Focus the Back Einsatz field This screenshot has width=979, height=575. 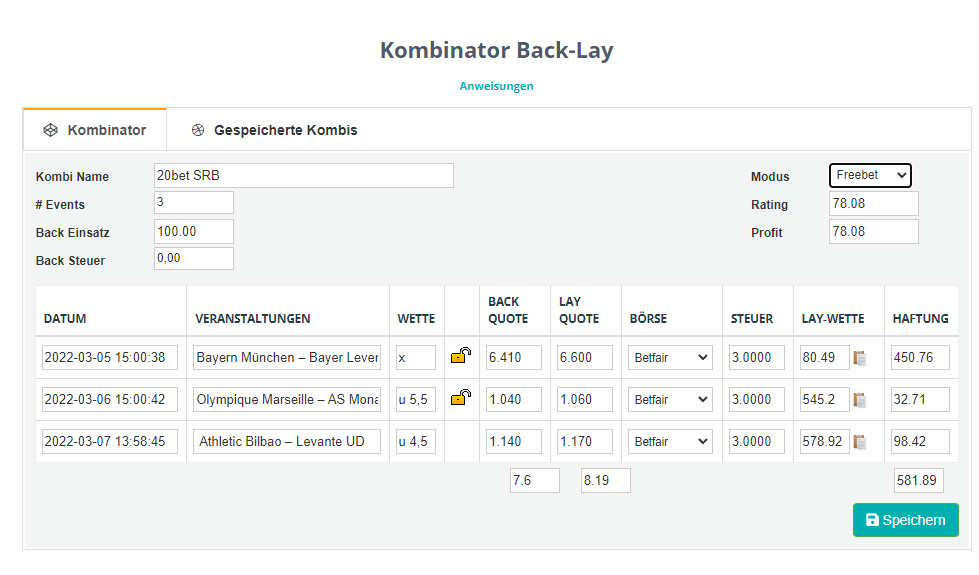coord(193,231)
